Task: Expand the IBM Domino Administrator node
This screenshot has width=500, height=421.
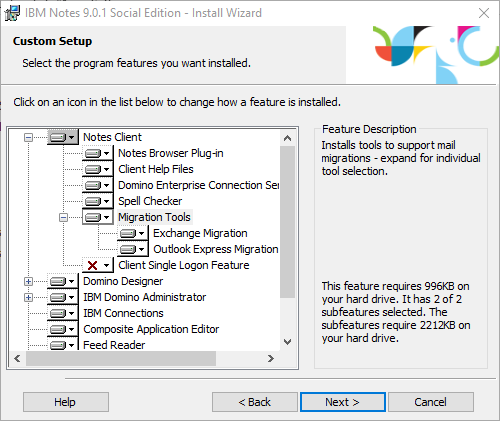Action: (x=29, y=297)
